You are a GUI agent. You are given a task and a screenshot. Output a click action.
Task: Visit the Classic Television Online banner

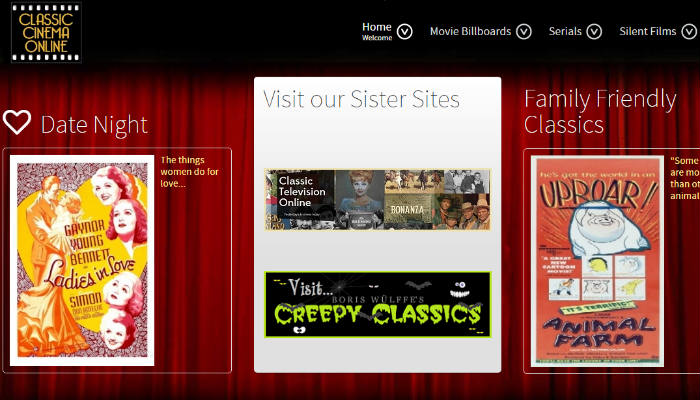377,199
